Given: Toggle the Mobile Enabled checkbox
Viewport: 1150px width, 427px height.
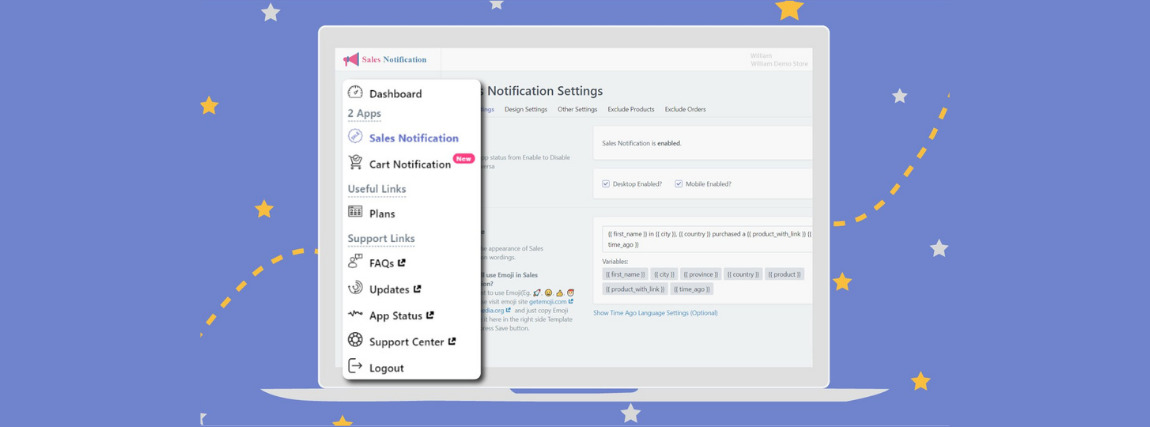Looking at the screenshot, I should [678, 184].
